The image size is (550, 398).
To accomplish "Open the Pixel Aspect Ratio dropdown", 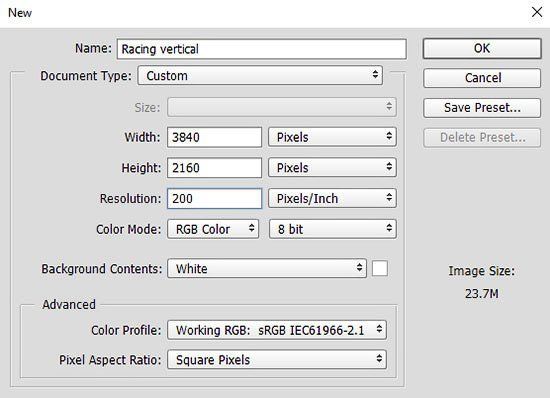I will [277, 359].
